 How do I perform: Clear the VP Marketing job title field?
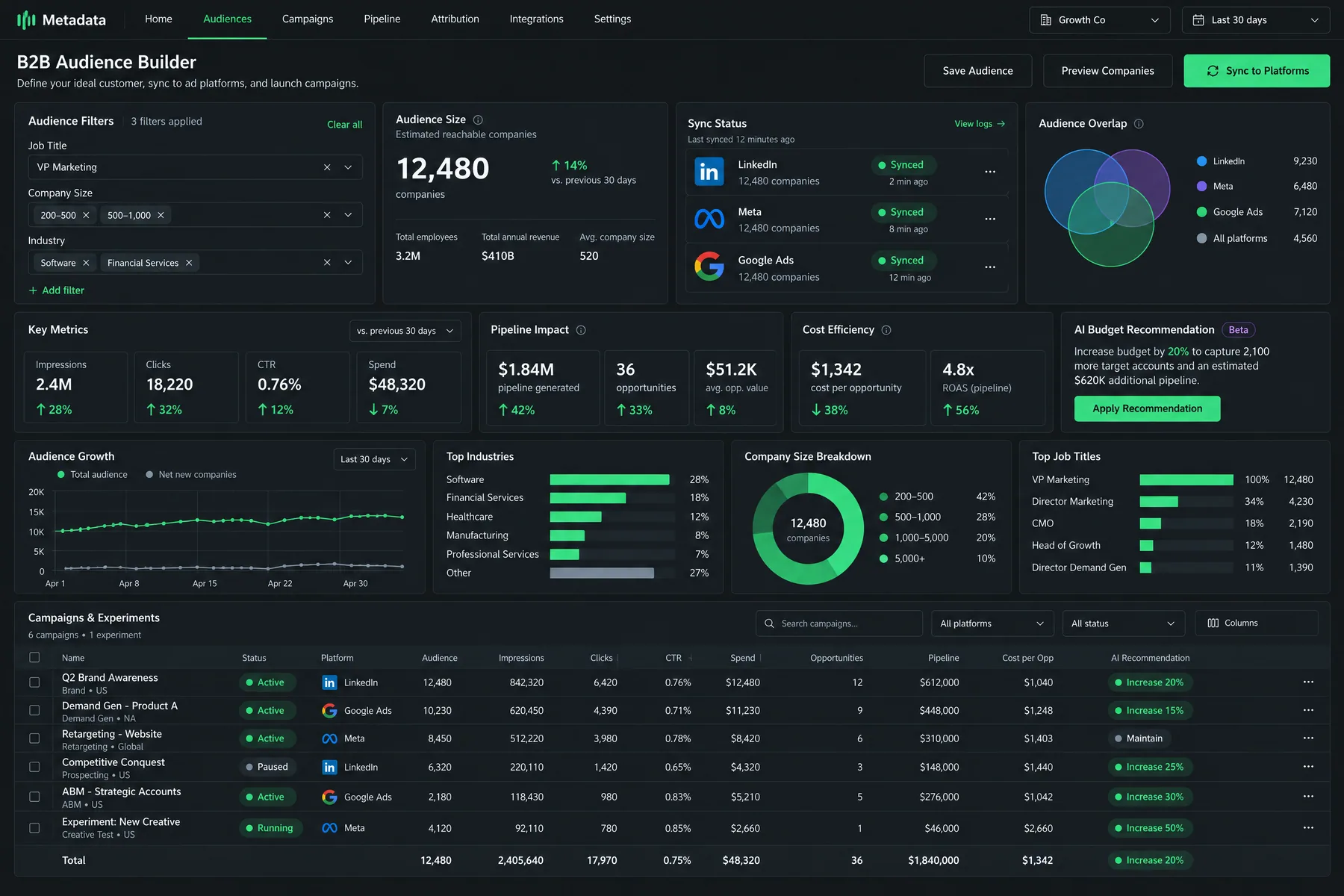pyautogui.click(x=327, y=167)
